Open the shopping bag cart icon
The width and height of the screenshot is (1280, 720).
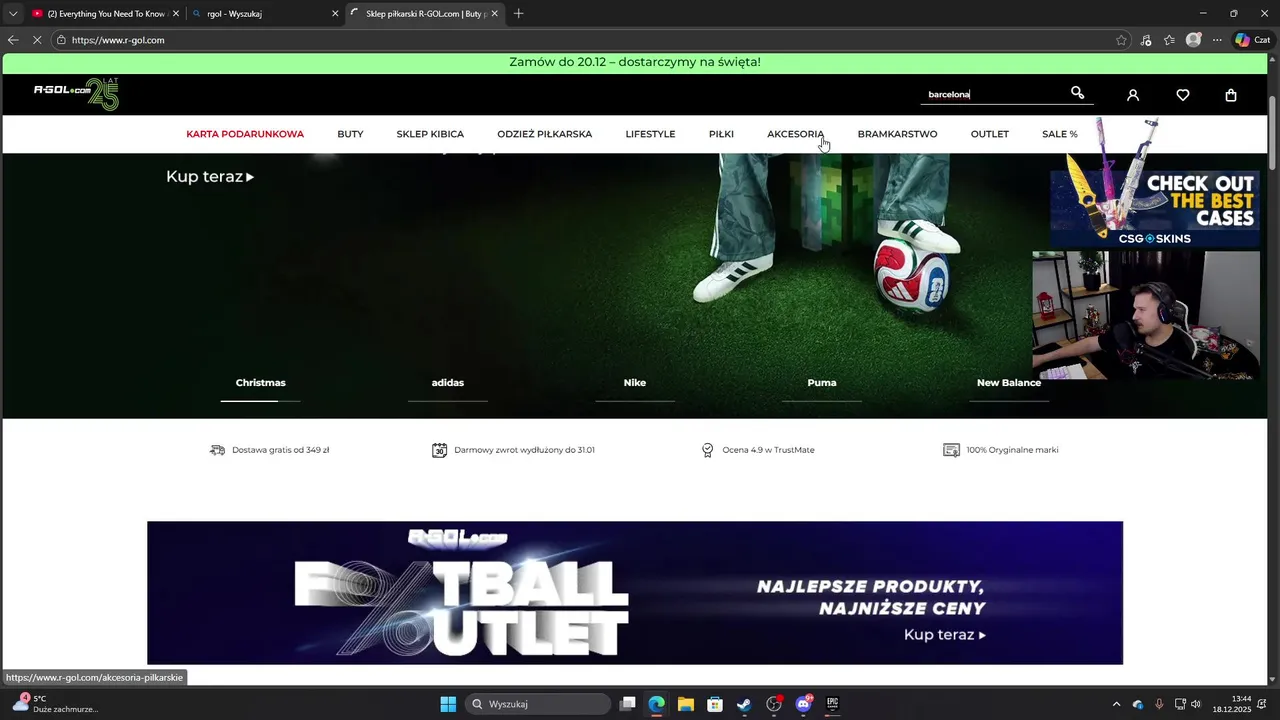[x=1231, y=95]
